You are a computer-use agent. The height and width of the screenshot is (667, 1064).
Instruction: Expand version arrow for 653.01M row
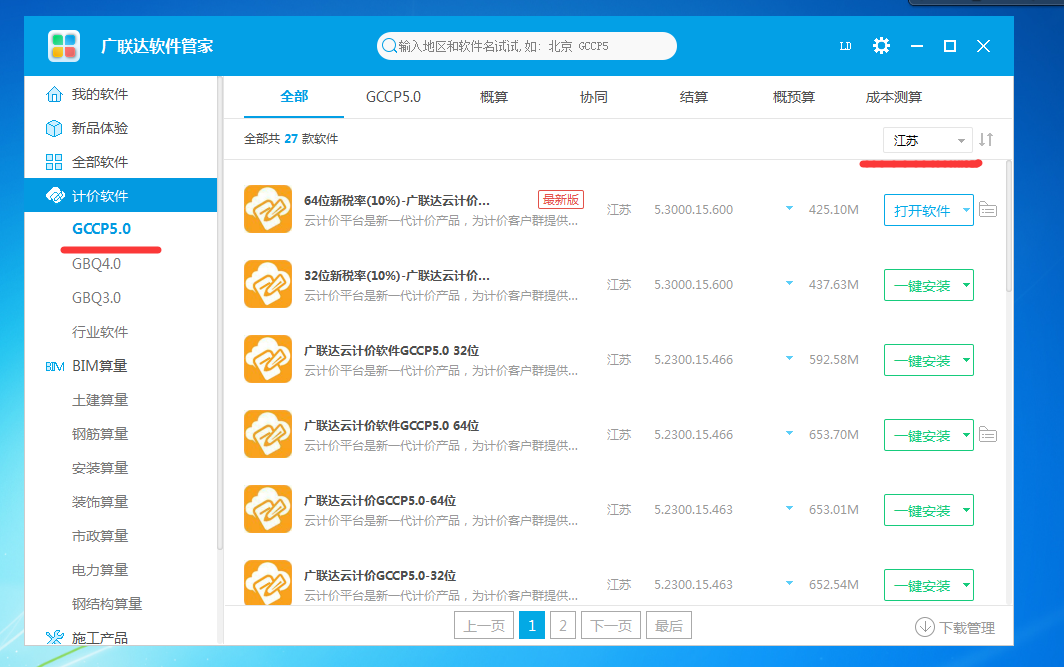[x=789, y=508]
